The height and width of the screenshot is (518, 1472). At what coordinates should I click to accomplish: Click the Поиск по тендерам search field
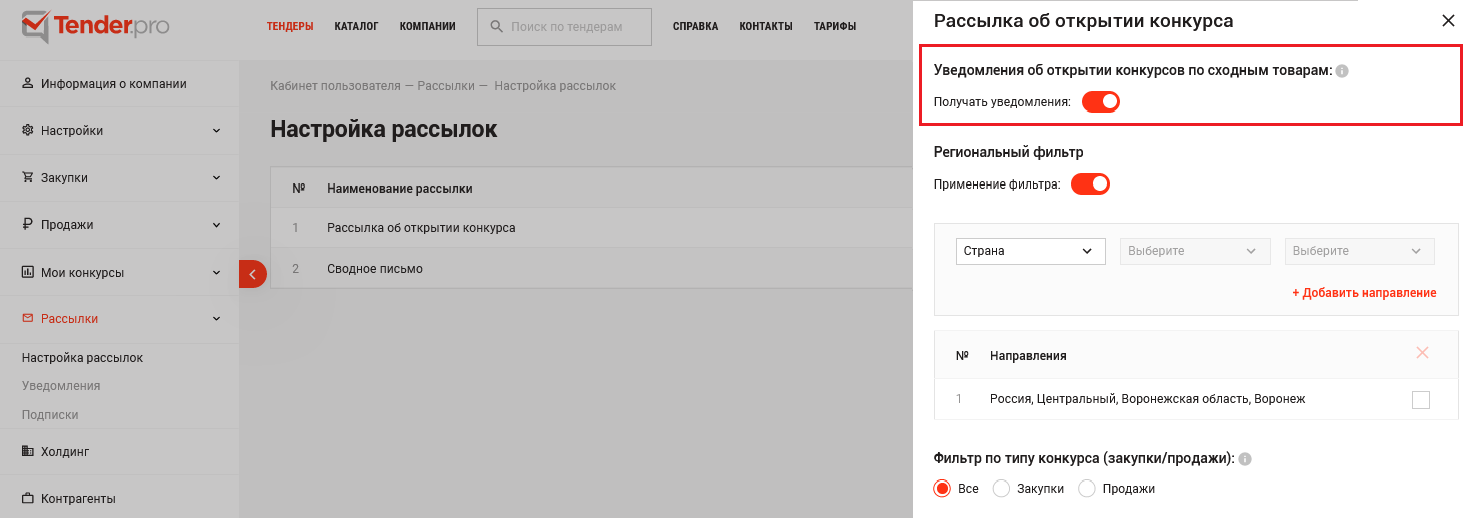click(x=565, y=27)
